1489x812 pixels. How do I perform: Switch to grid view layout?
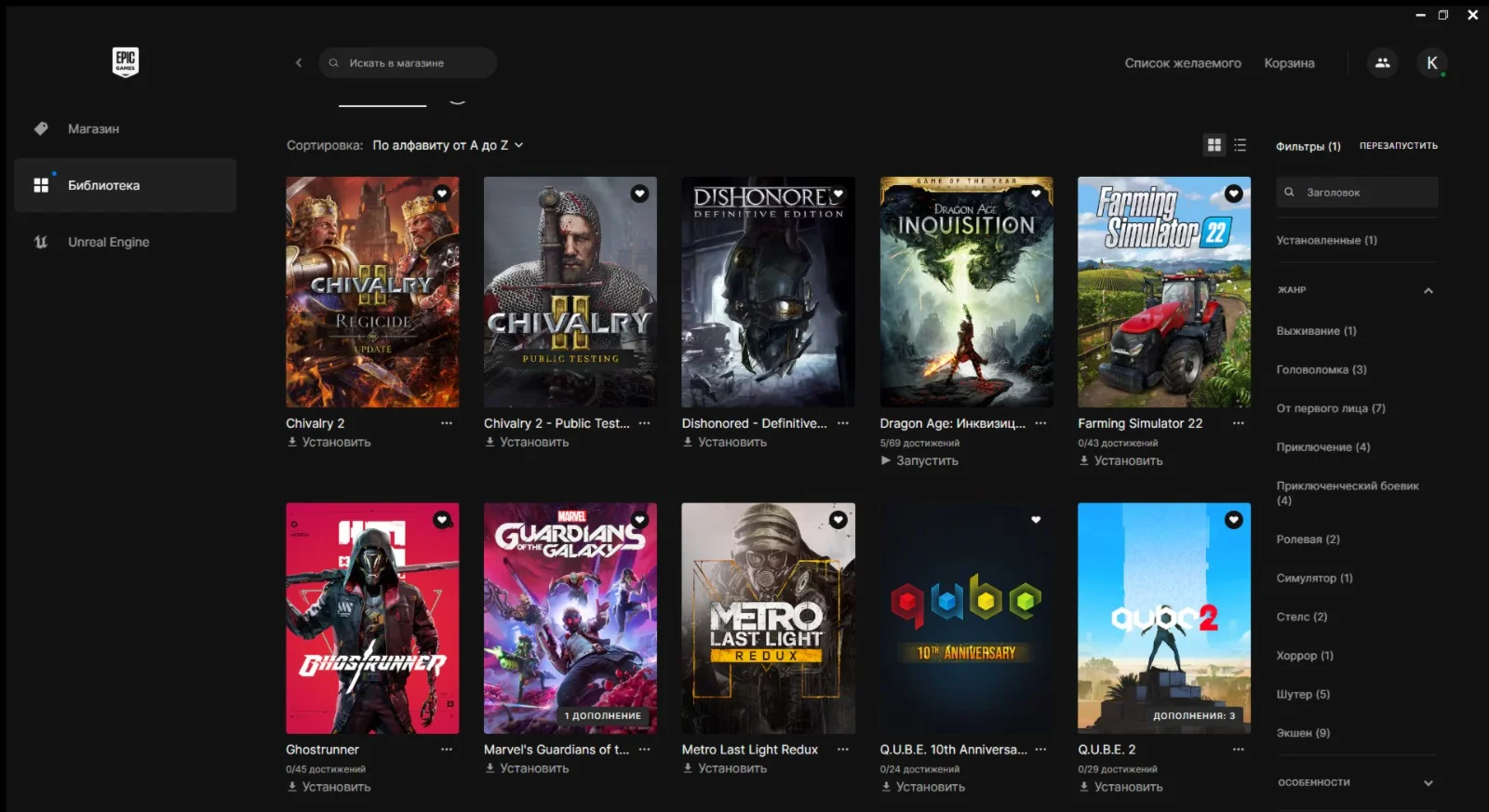click(1214, 145)
